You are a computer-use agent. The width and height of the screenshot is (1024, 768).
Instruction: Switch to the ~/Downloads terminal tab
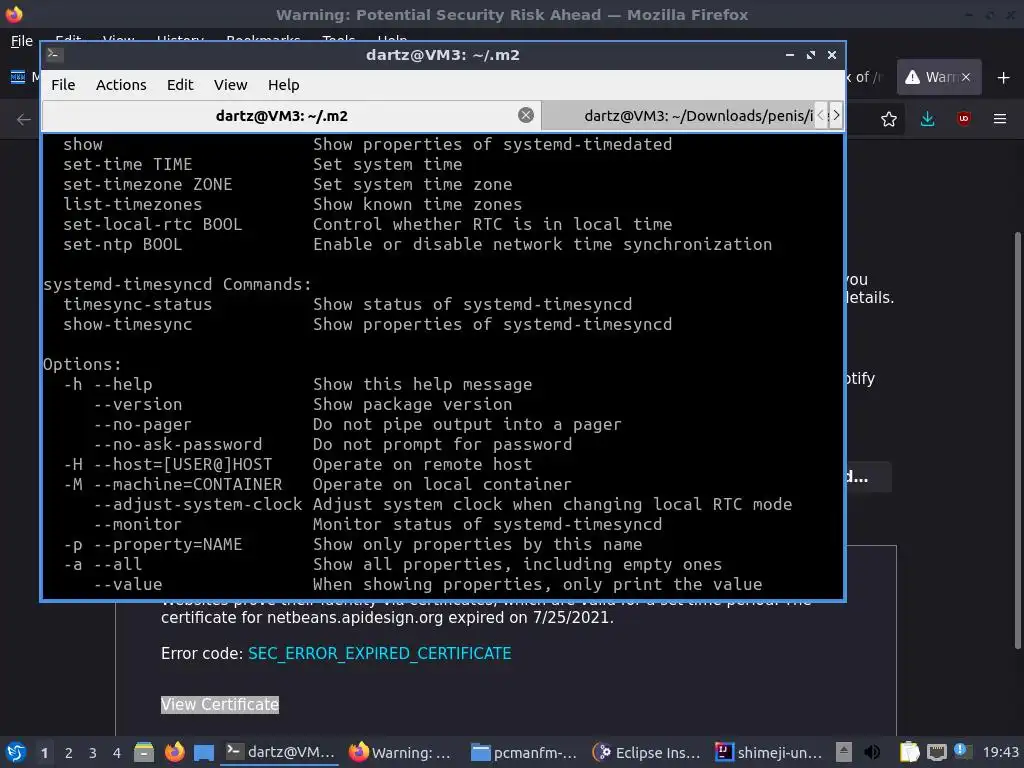679,116
